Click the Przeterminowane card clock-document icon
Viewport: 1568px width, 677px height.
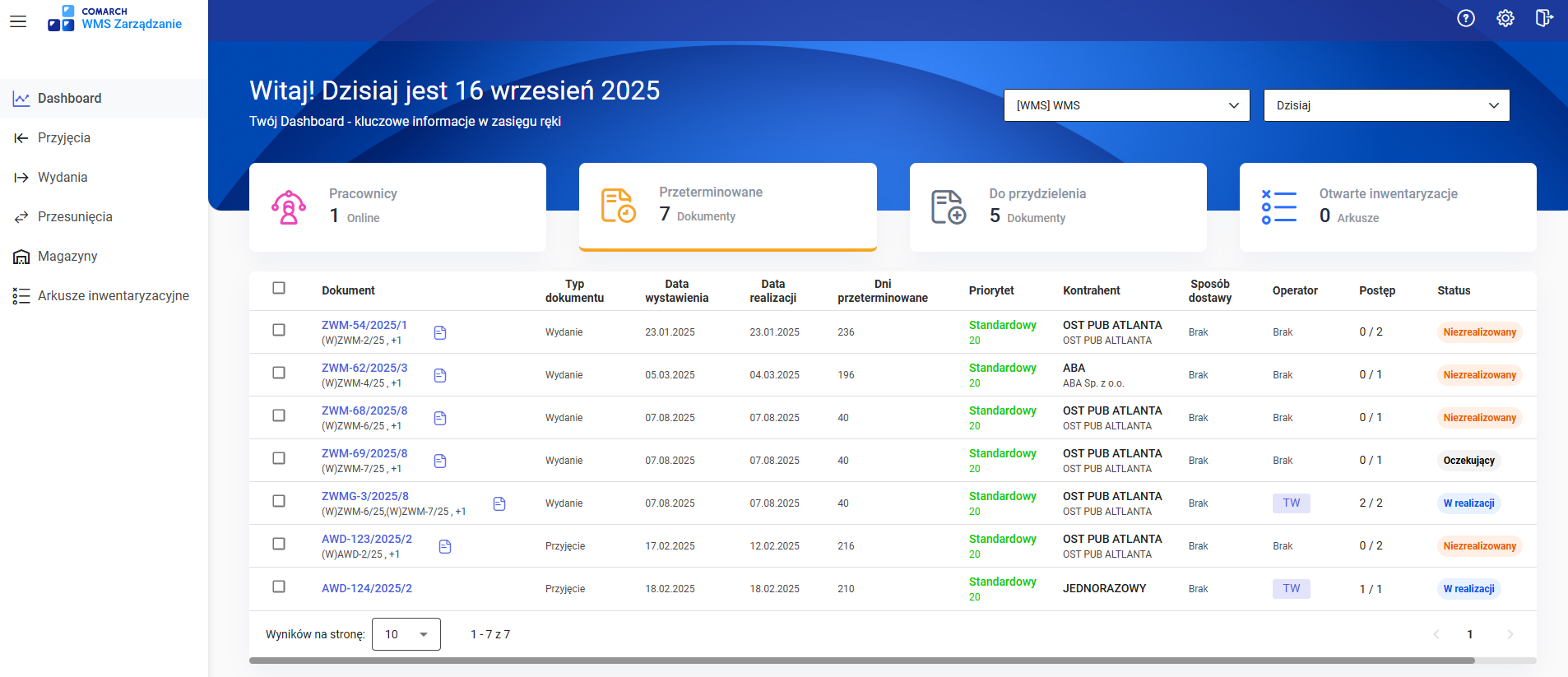[x=618, y=206]
